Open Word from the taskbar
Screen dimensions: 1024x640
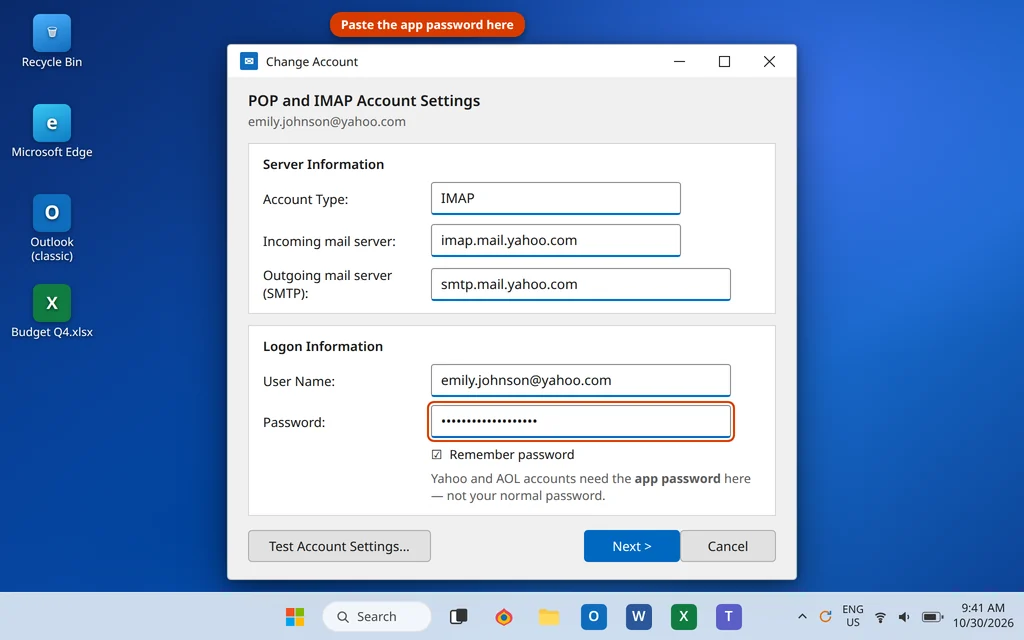tap(639, 616)
